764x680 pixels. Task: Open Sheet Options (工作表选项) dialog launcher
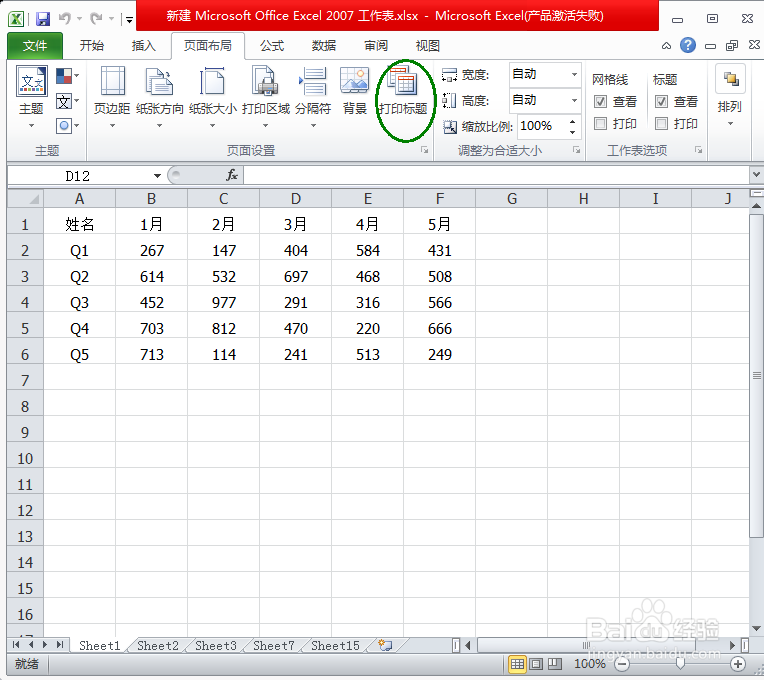click(x=699, y=150)
